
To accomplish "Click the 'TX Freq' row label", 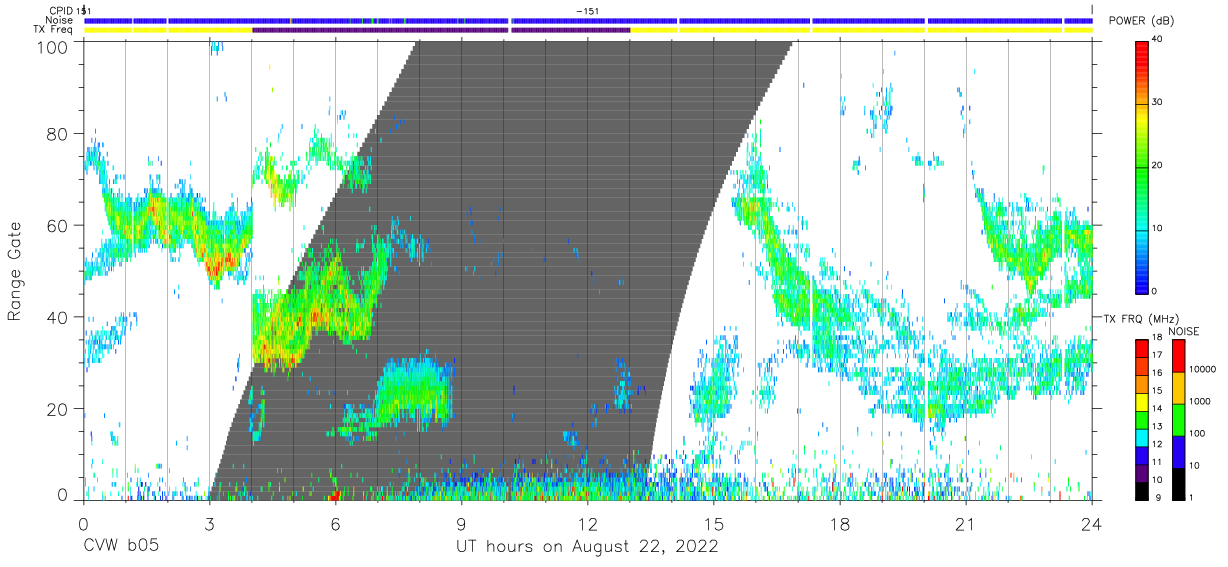I will pyautogui.click(x=54, y=30).
